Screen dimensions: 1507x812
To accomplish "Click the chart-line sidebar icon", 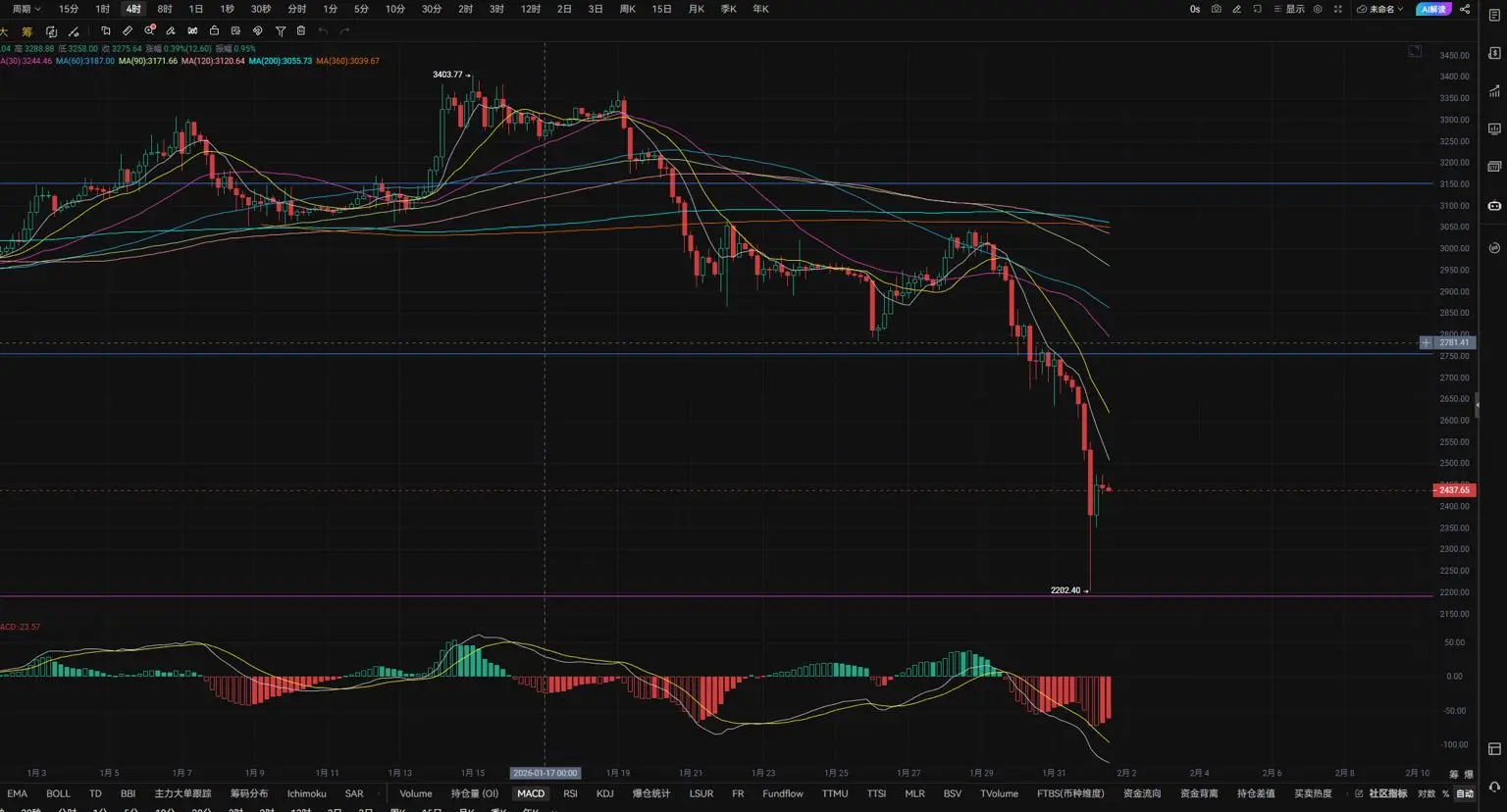I will pos(1494,91).
